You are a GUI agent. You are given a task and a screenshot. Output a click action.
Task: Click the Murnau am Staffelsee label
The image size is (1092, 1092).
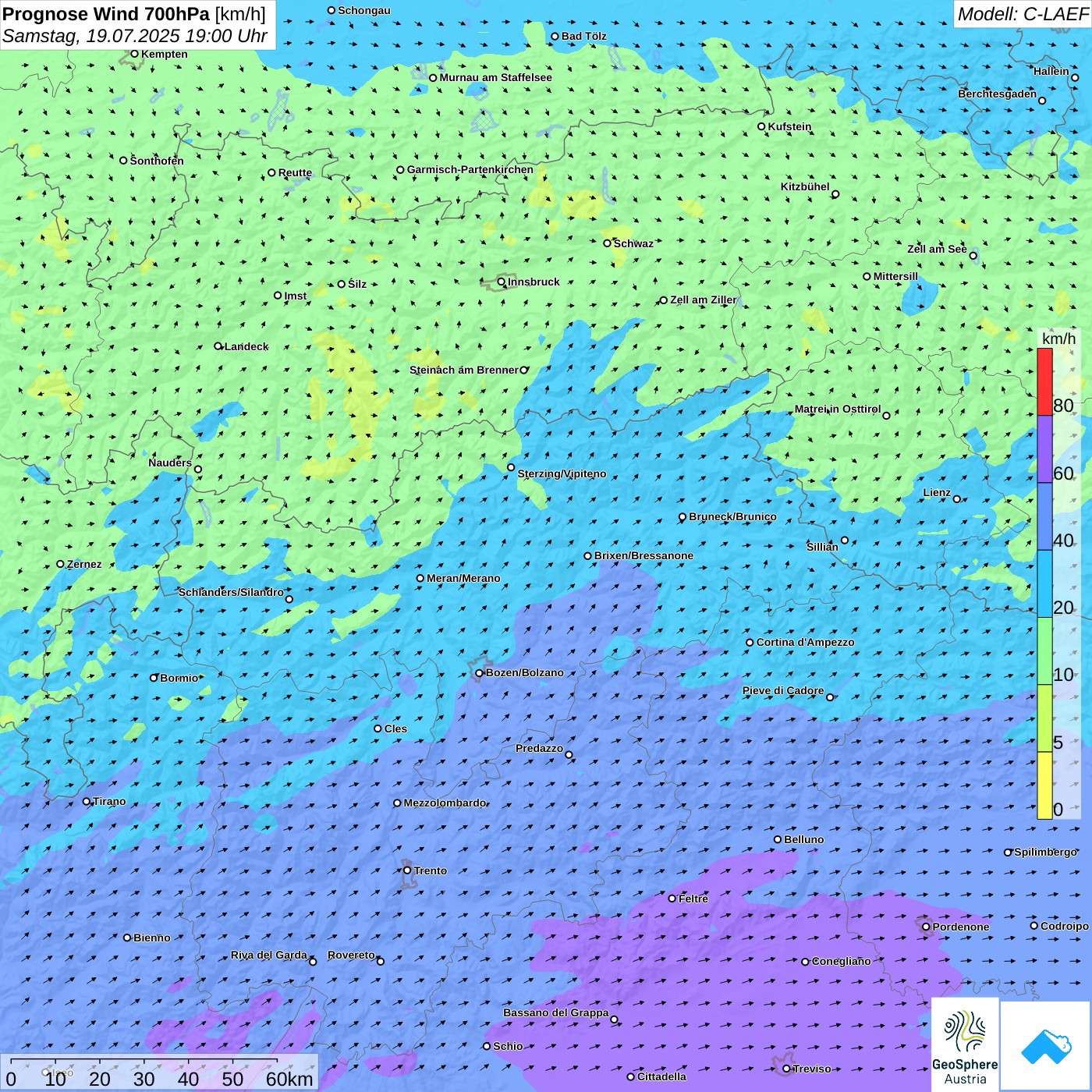coord(496,77)
